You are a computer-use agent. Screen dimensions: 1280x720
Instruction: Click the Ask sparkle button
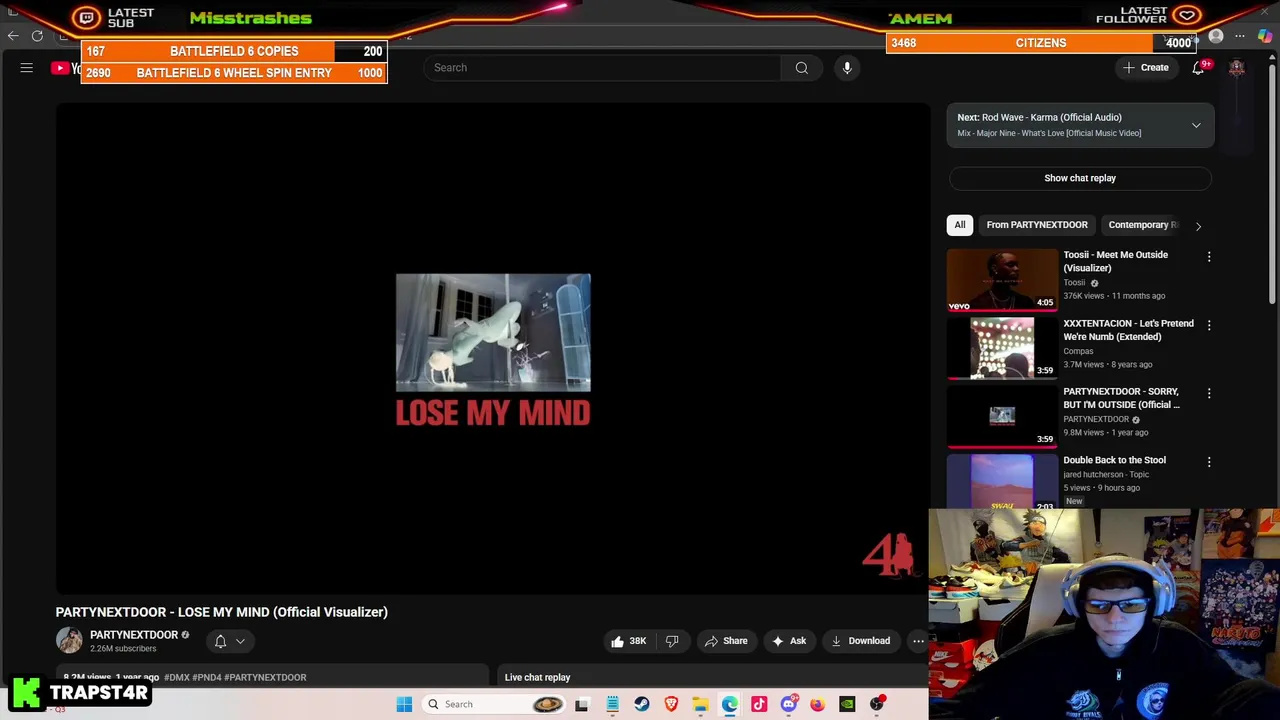pyautogui.click(x=788, y=641)
